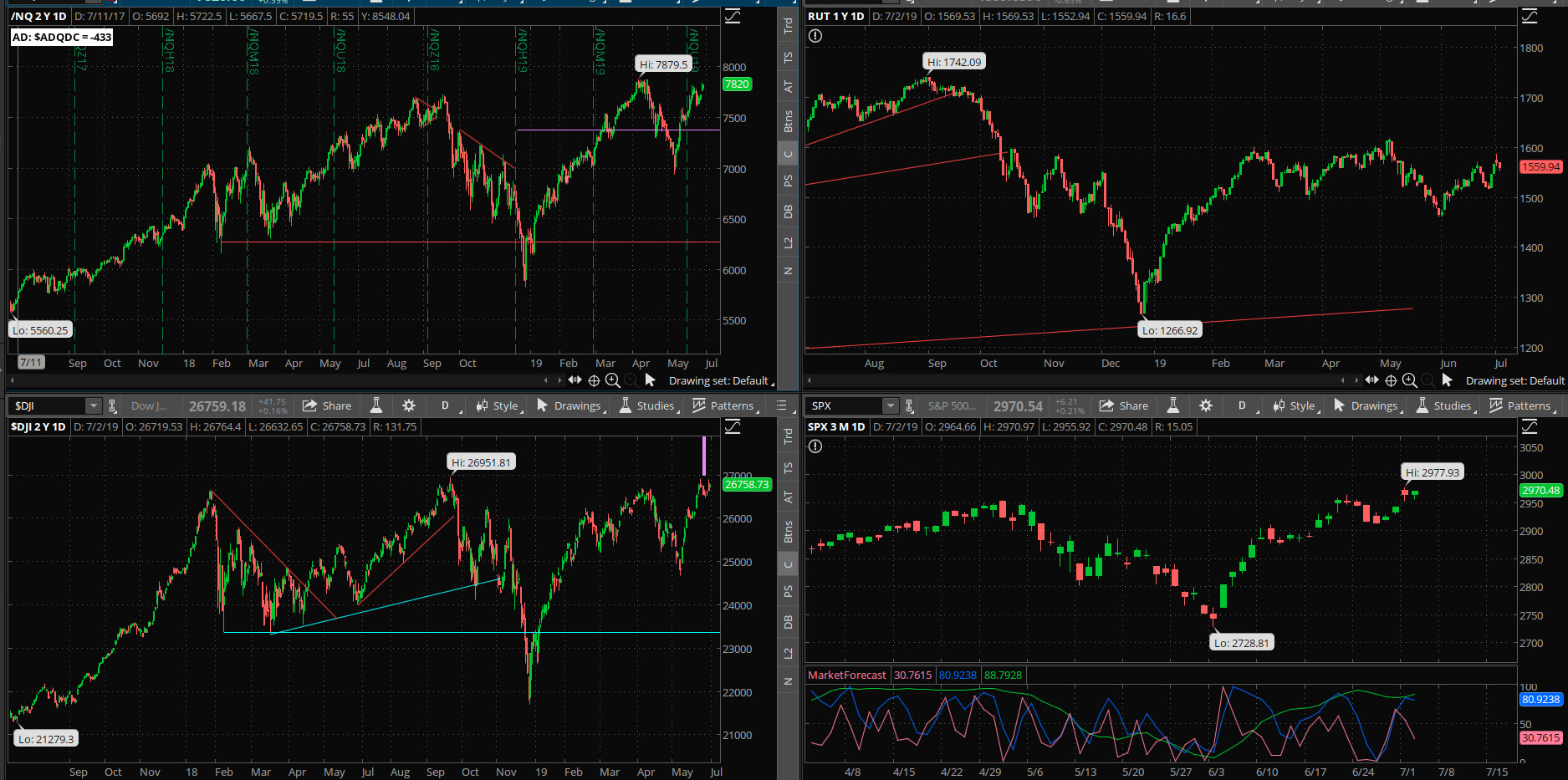The height and width of the screenshot is (780, 1568).
Task: Share the $DJI chart
Action: coord(327,405)
